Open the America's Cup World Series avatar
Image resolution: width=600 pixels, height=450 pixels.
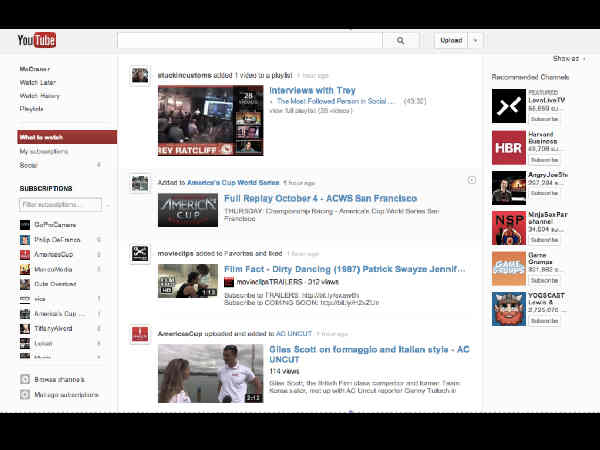pos(140,183)
